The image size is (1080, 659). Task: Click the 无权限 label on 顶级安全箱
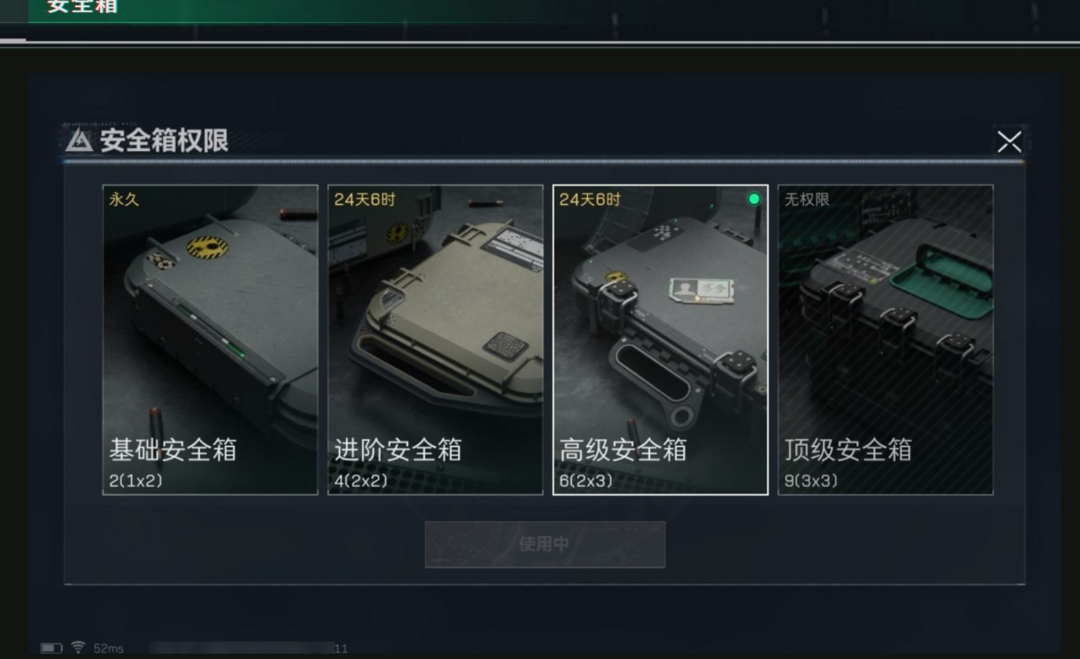point(807,200)
